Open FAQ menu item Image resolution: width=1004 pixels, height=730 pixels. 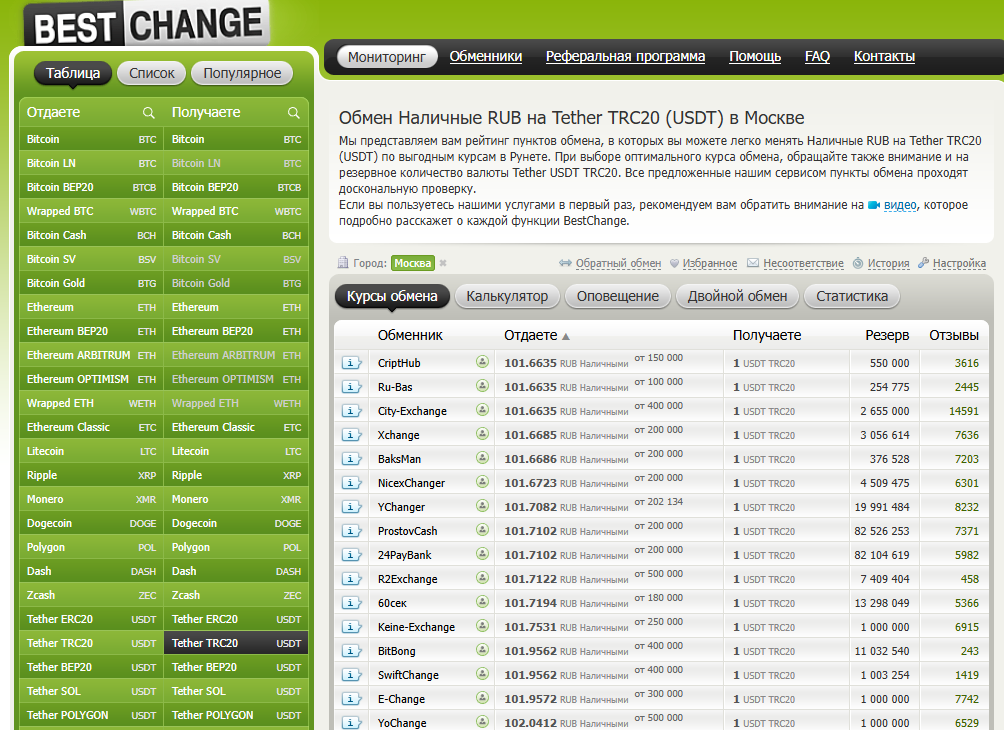tap(817, 56)
